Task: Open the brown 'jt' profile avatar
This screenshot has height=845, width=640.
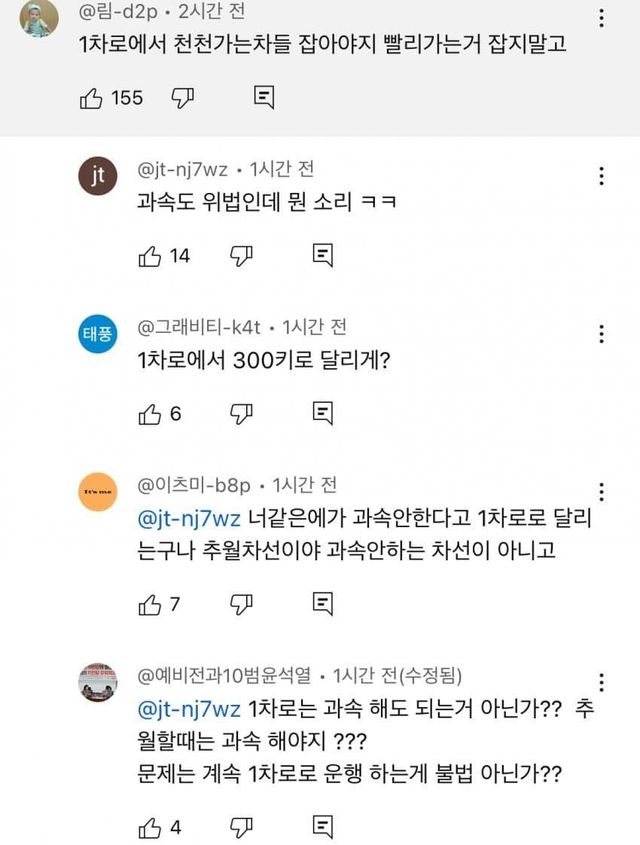Action: tap(96, 179)
